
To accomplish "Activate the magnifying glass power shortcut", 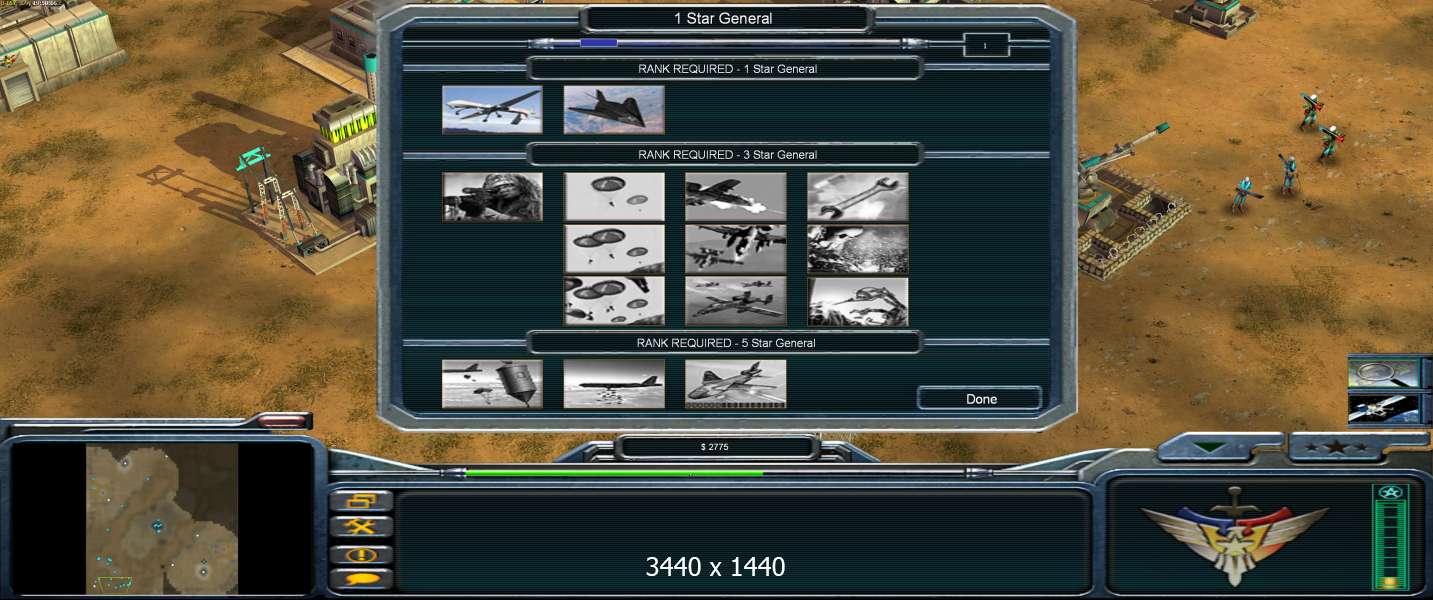I will coord(1384,373).
